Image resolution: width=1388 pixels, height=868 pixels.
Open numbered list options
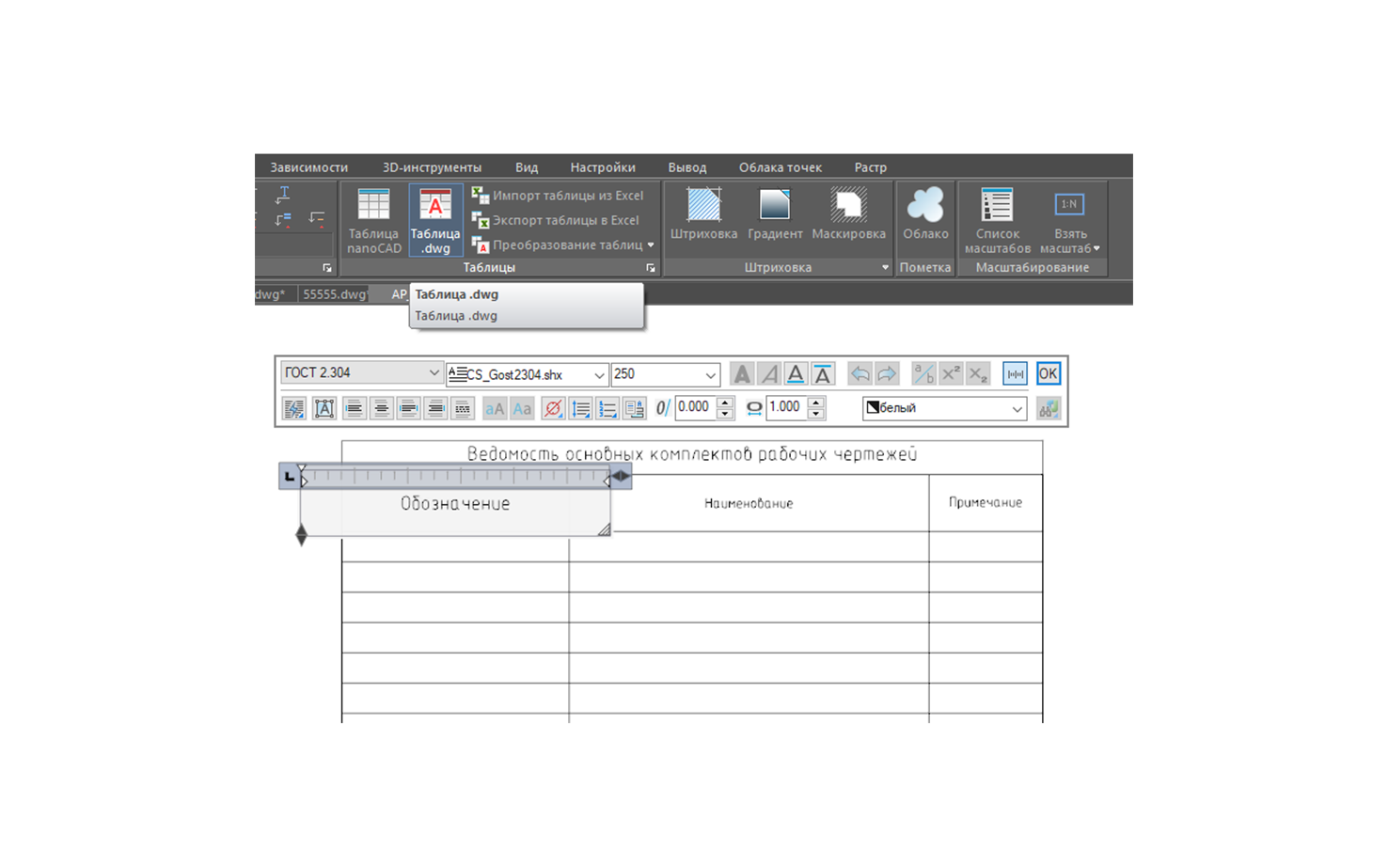pyautogui.click(x=607, y=408)
